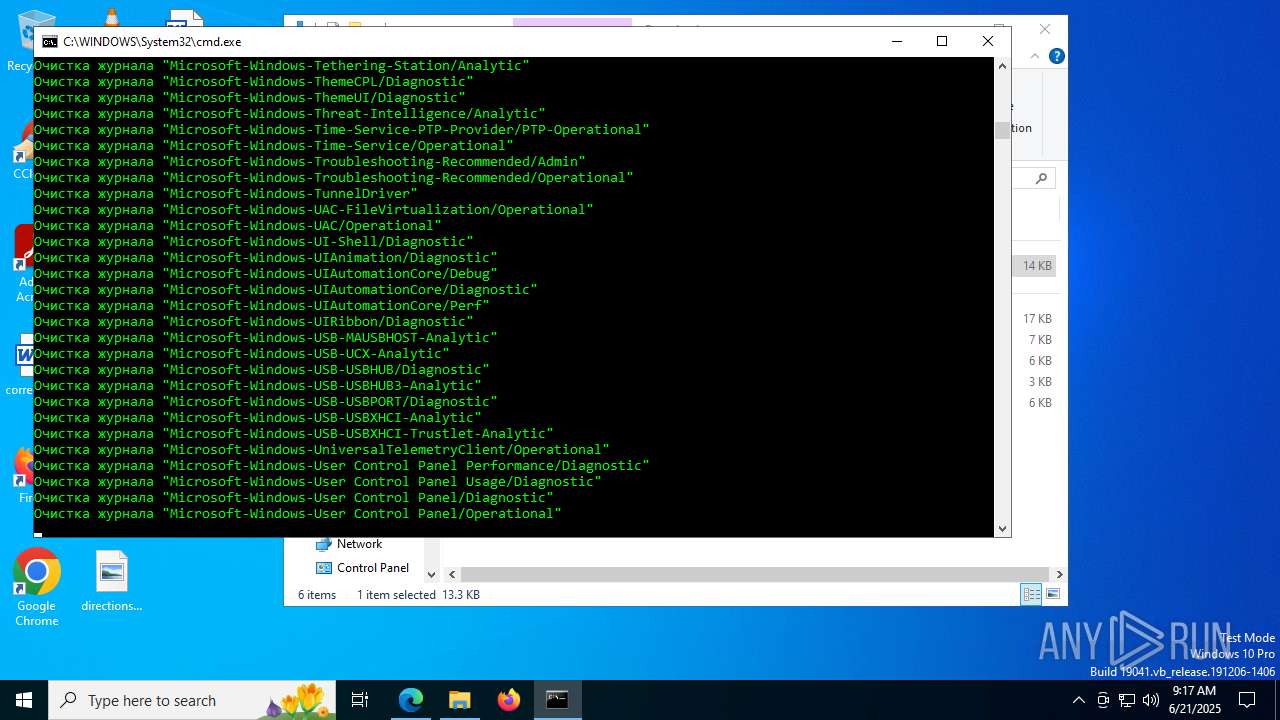Viewport: 1280px width, 720px height.
Task: Click the '1 item selected 13.3 KB' status text
Action: 418,595
